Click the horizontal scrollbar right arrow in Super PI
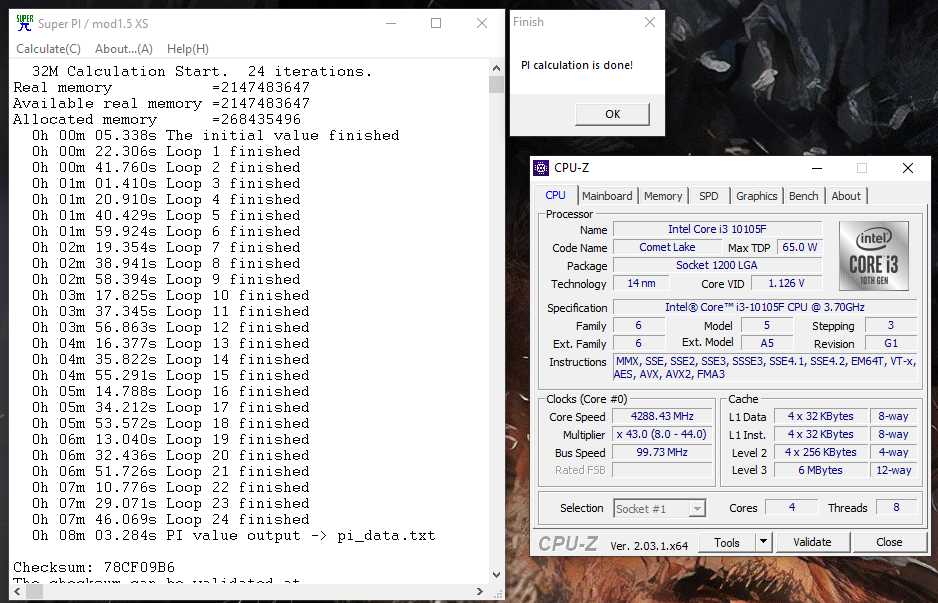This screenshot has width=938, height=603. pos(480,591)
